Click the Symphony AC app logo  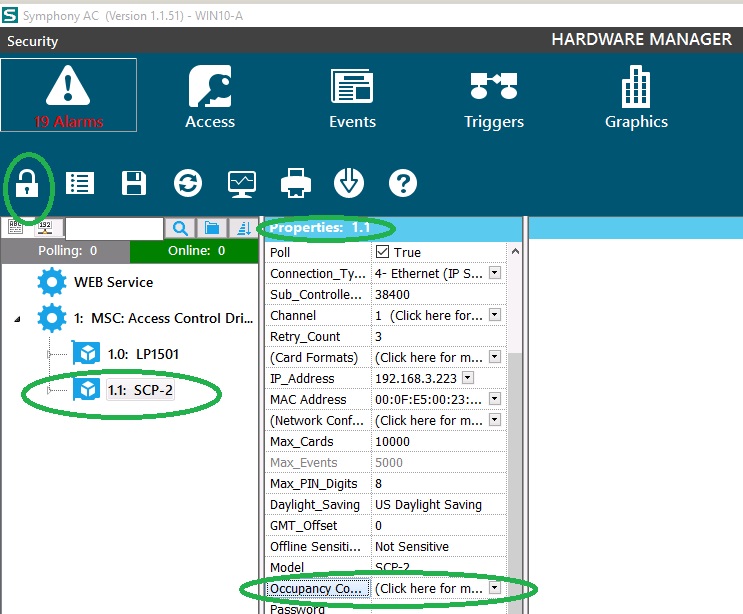pyautogui.click(x=10, y=15)
